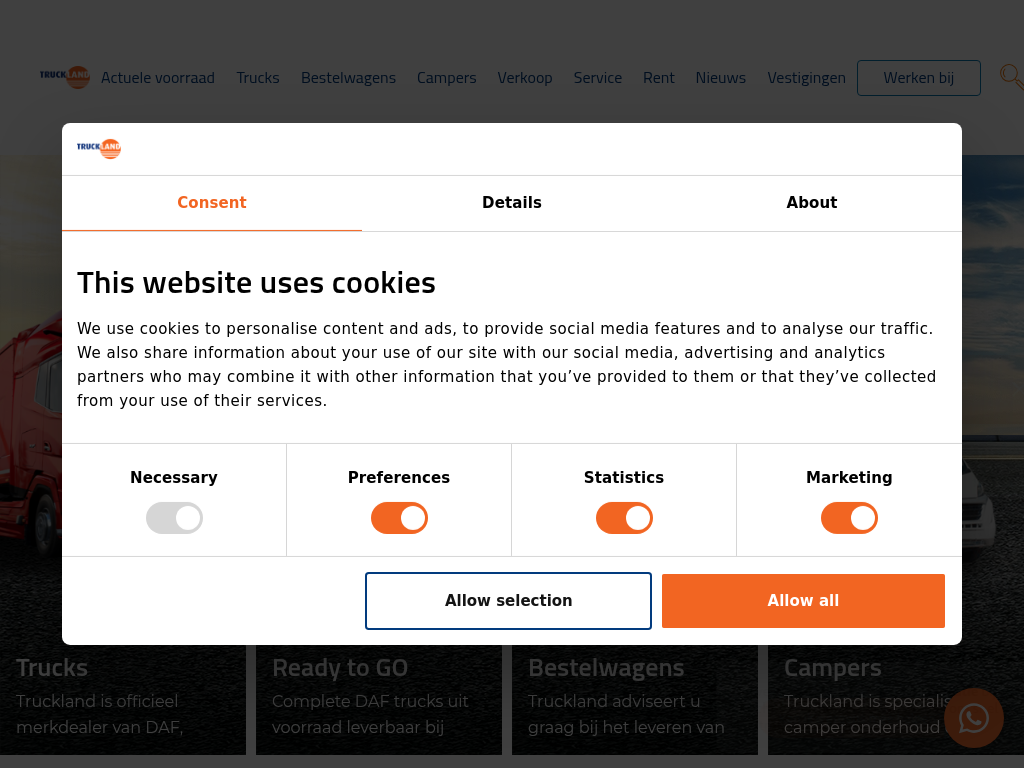Switch to the Details tab
Image resolution: width=1024 pixels, height=768 pixels.
point(512,203)
